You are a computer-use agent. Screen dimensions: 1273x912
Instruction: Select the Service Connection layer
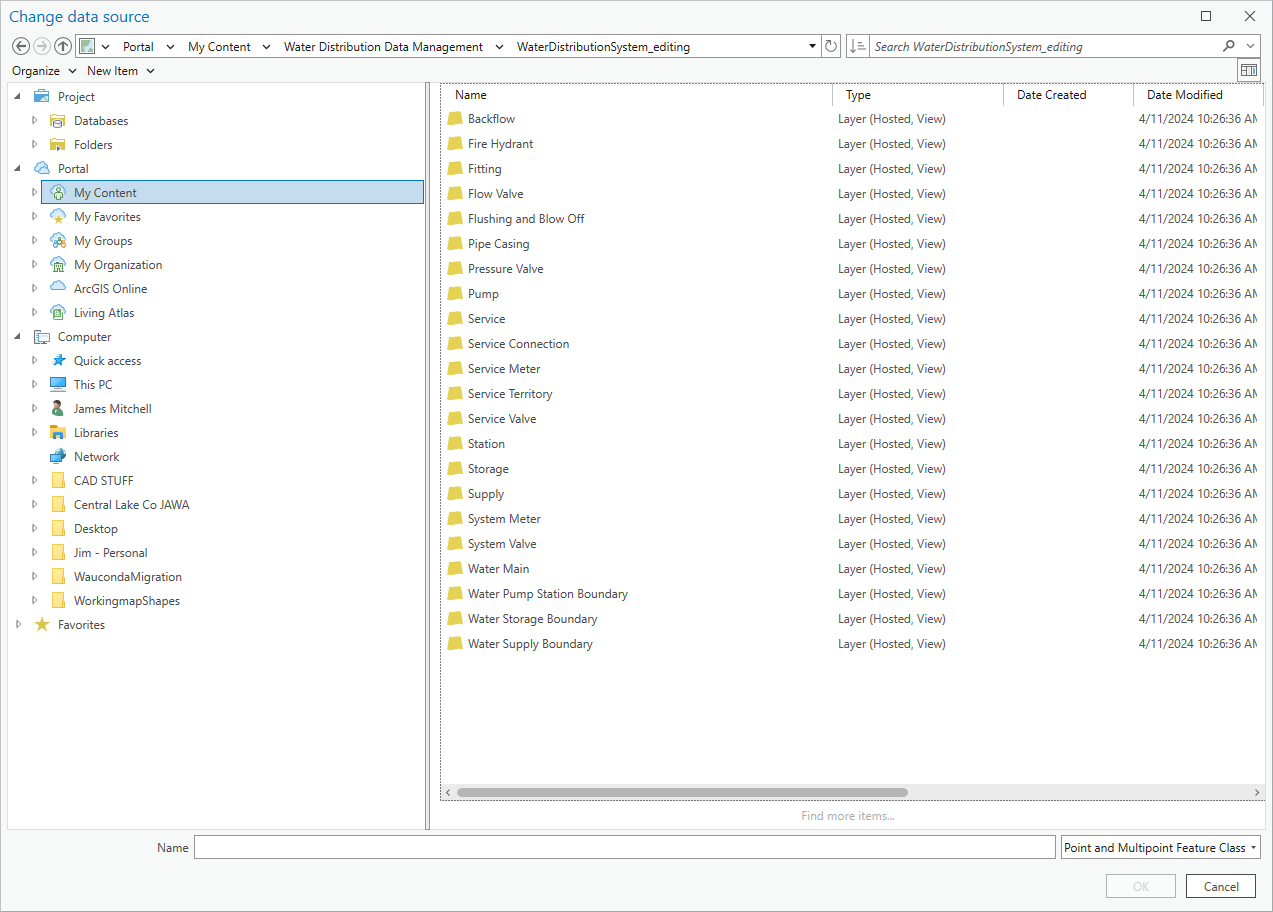518,344
